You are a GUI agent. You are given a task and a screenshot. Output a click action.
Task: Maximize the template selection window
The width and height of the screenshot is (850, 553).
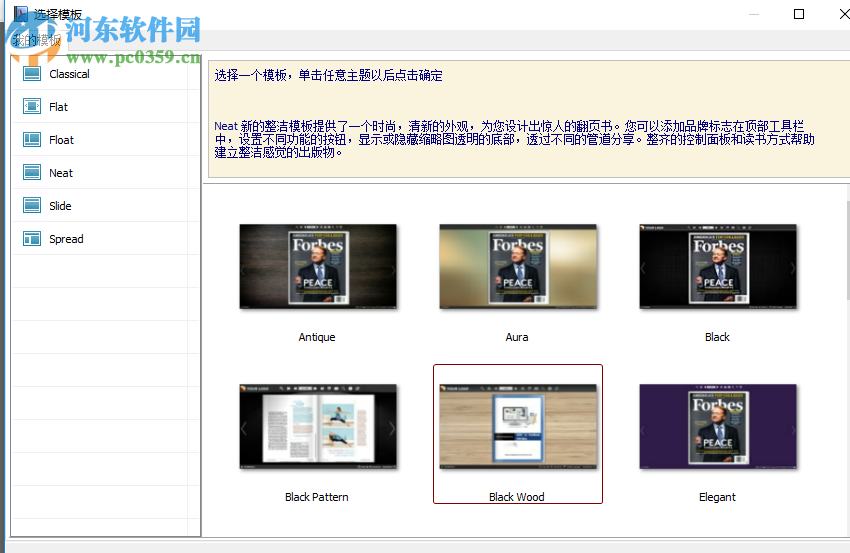point(799,14)
